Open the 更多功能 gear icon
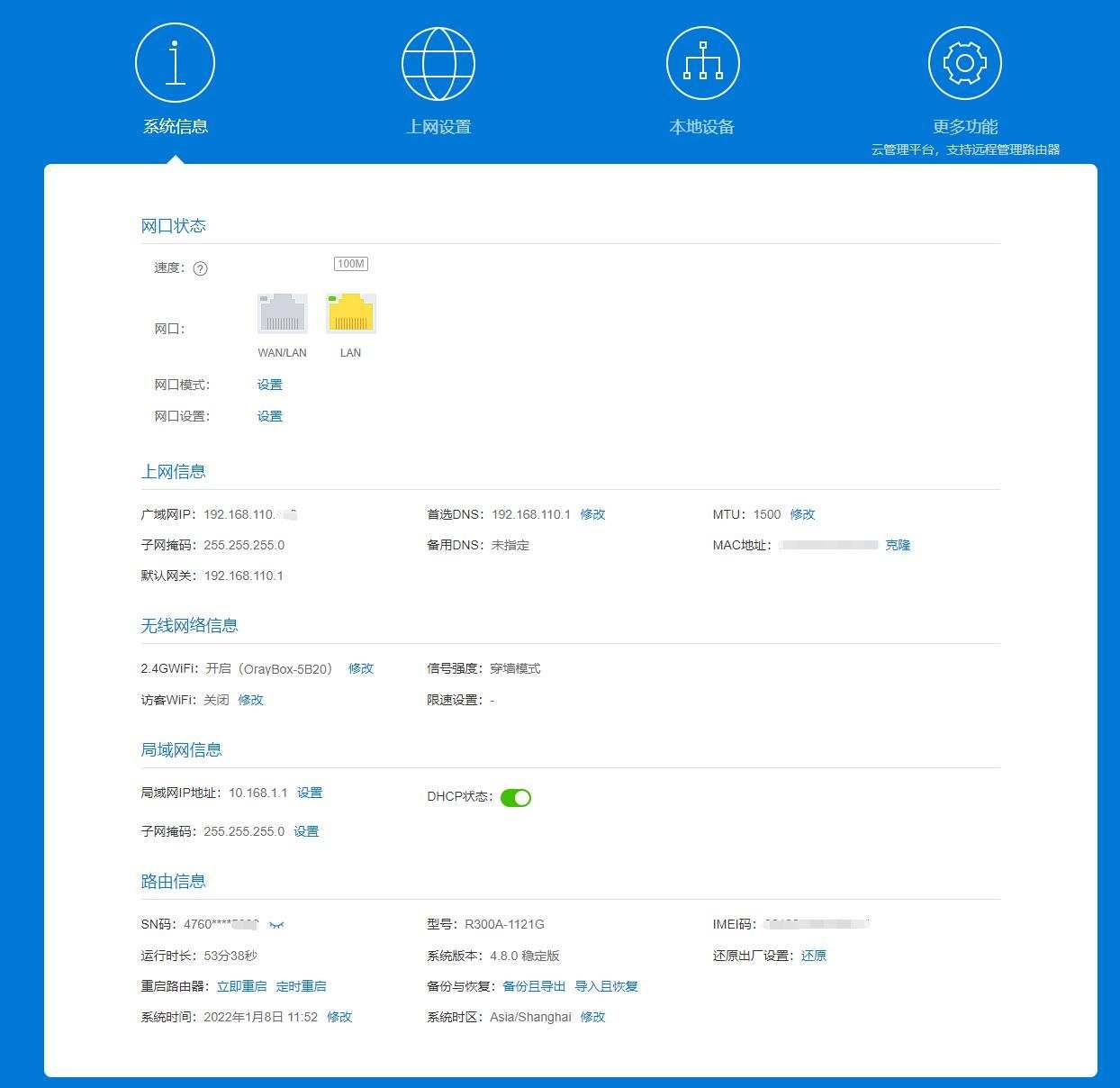The height and width of the screenshot is (1088, 1120). pyautogui.click(x=965, y=63)
